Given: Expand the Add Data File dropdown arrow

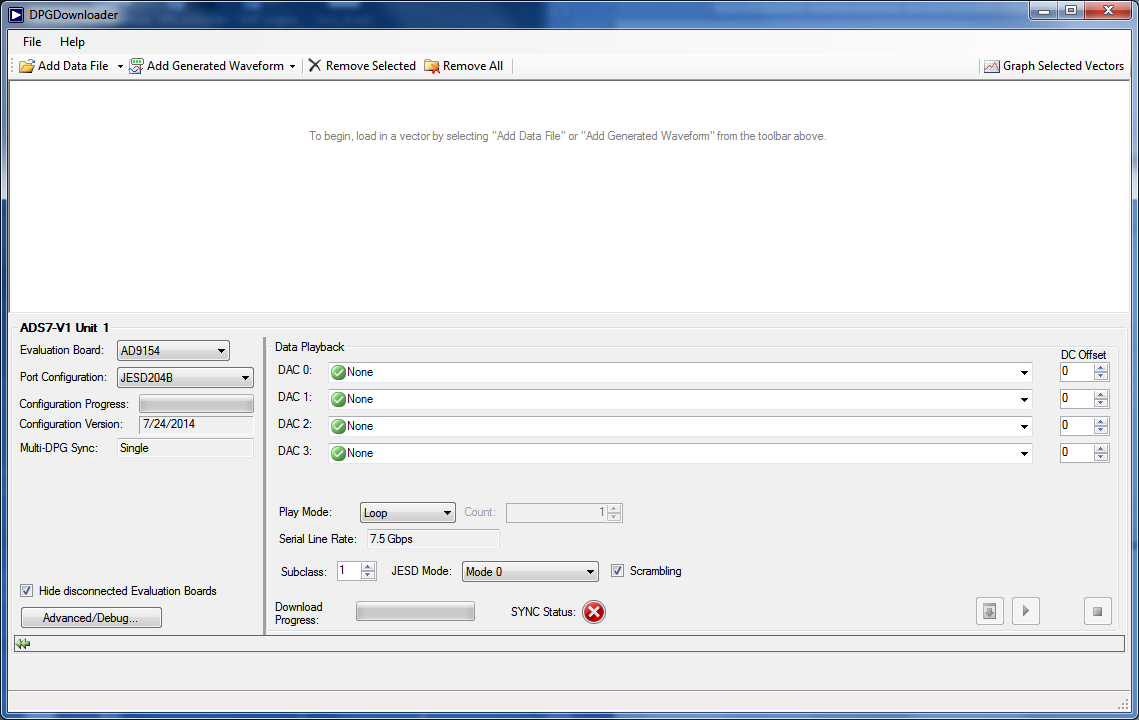Looking at the screenshot, I should (x=120, y=66).
